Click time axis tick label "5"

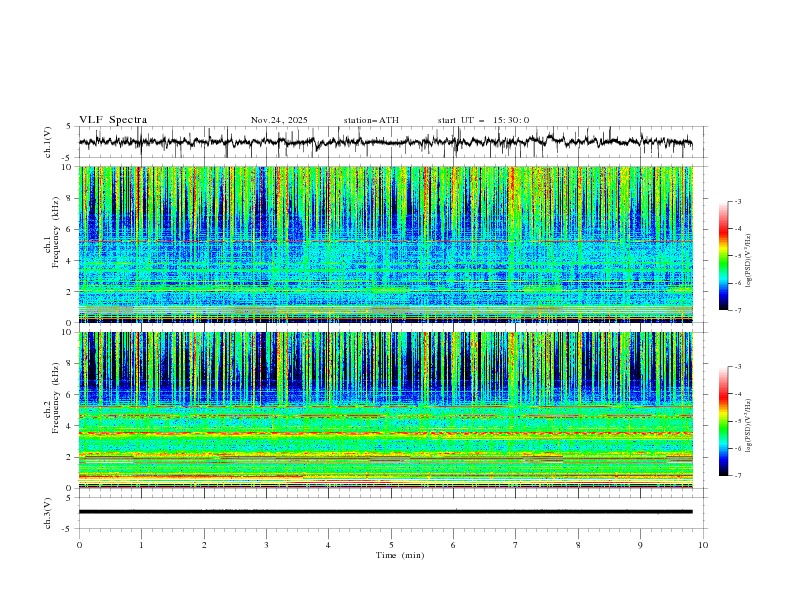click(x=391, y=545)
